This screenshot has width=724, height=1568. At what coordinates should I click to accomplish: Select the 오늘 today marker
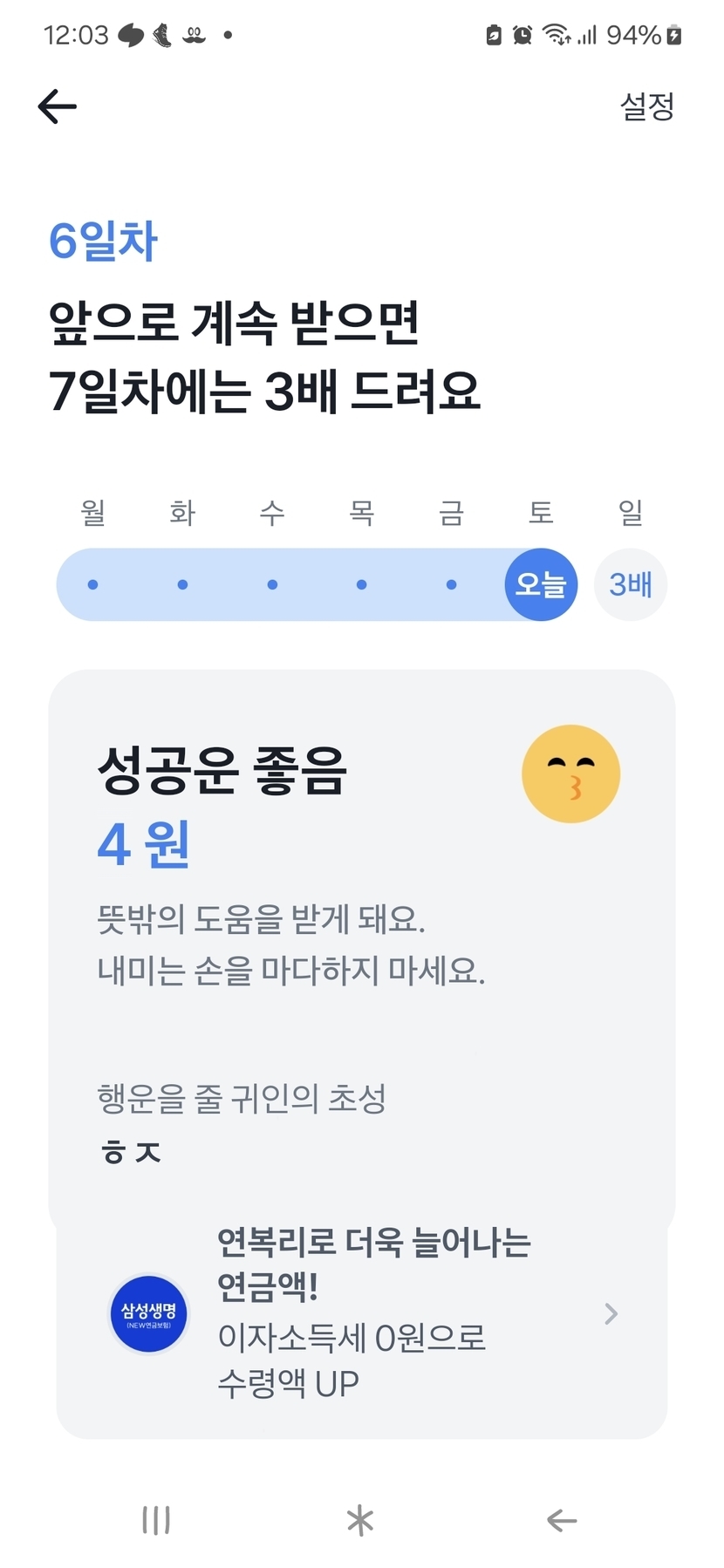point(541,584)
